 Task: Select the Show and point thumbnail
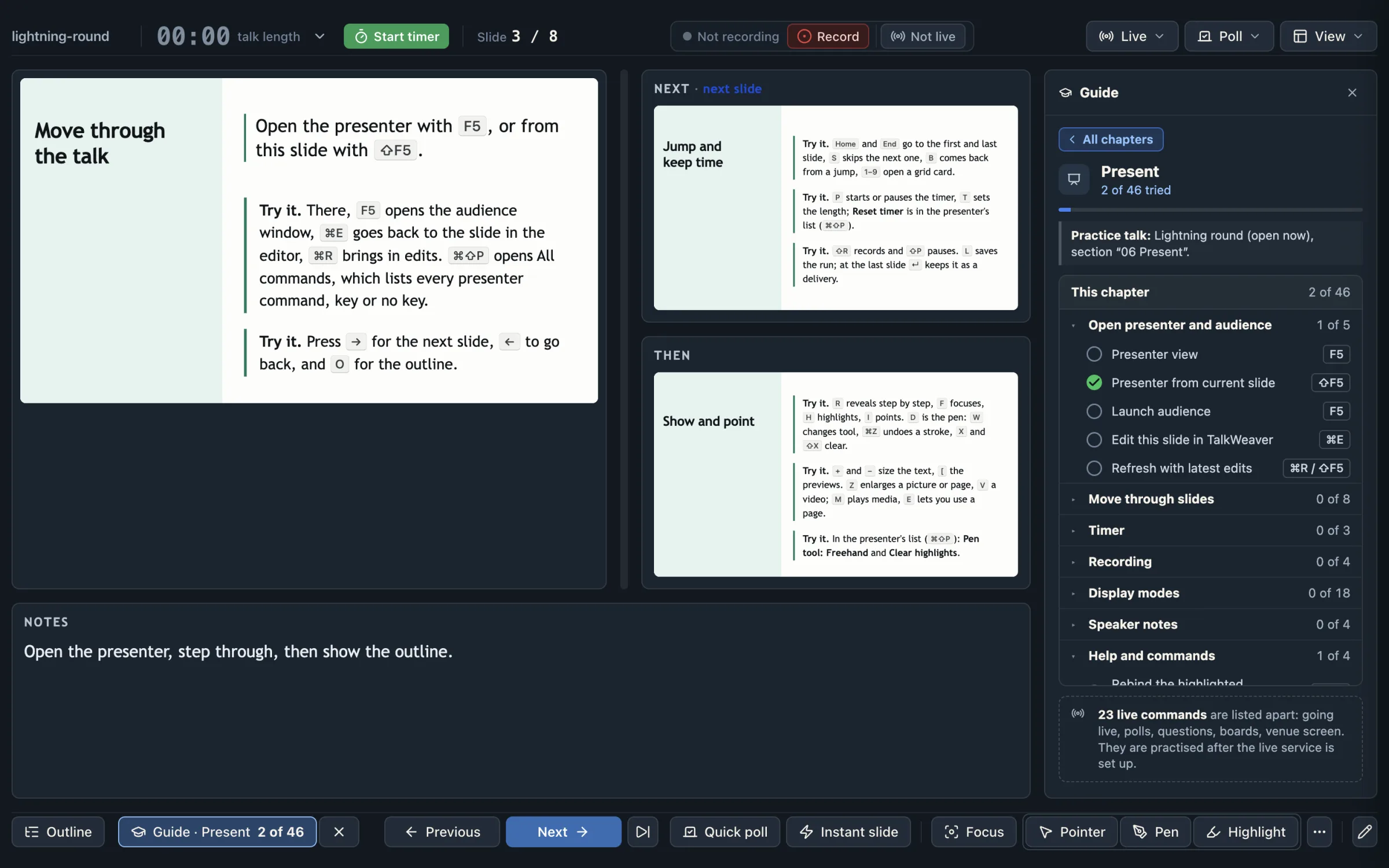pos(836,474)
